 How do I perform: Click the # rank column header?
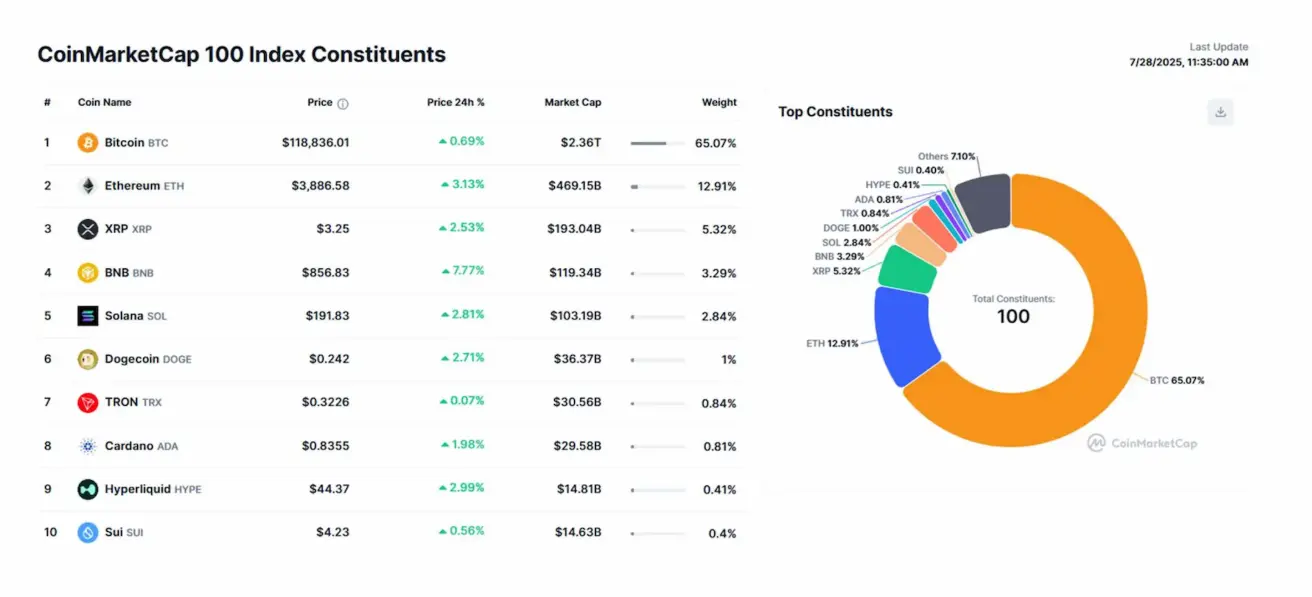47,102
